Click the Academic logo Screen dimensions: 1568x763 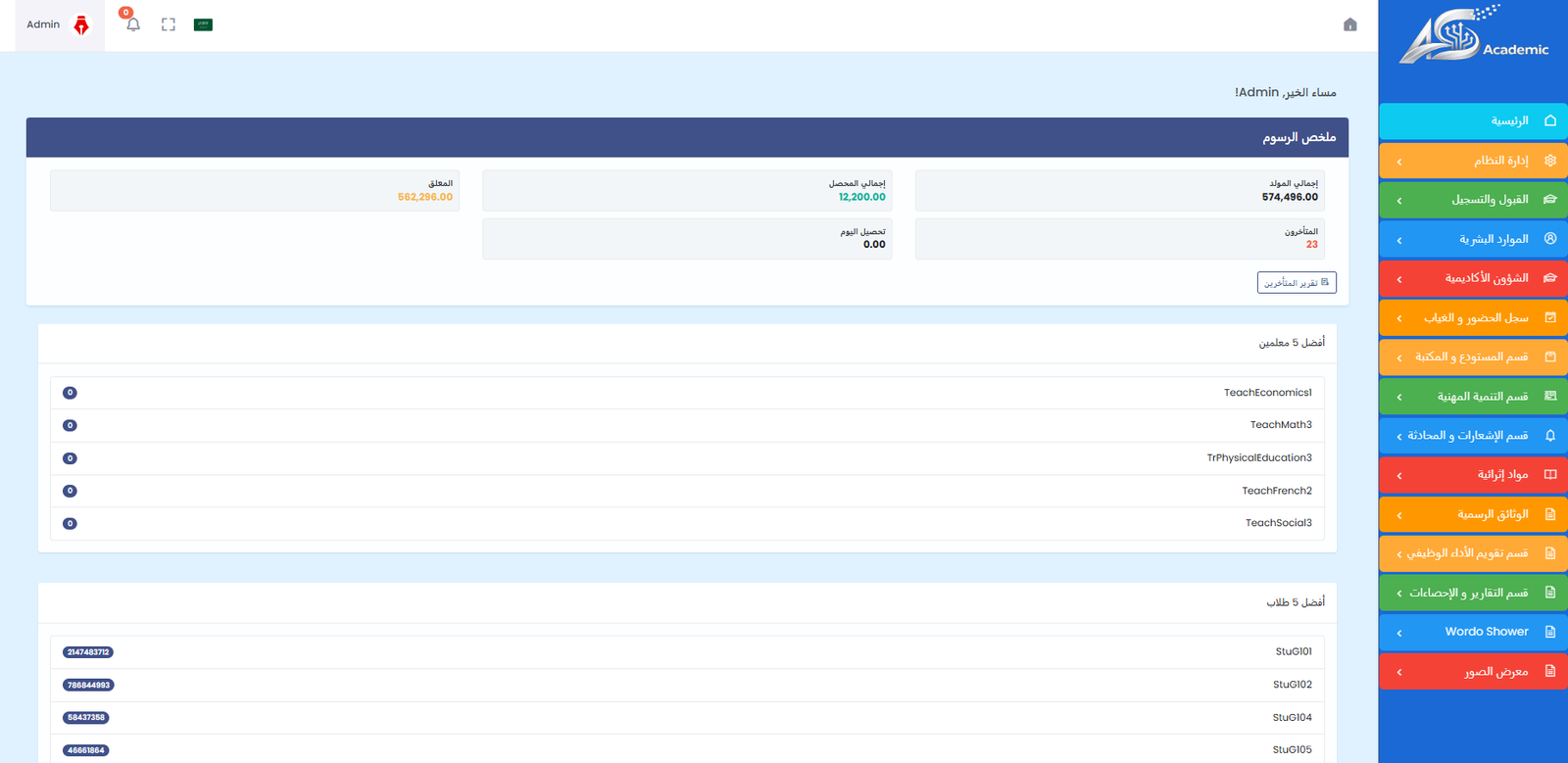(x=1473, y=35)
